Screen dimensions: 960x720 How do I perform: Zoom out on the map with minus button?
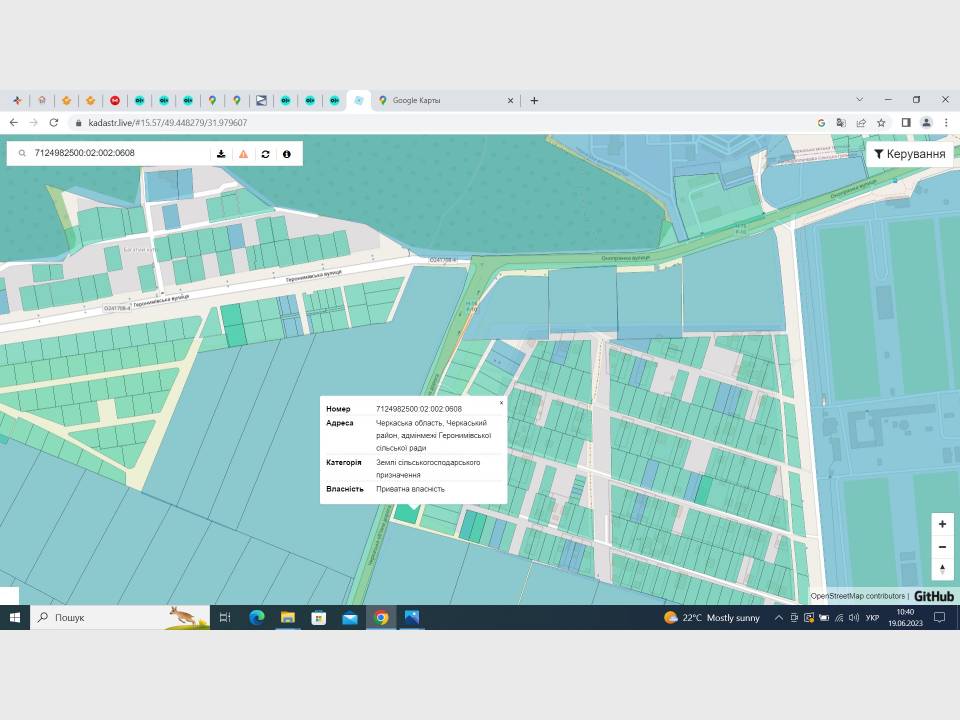tap(942, 547)
